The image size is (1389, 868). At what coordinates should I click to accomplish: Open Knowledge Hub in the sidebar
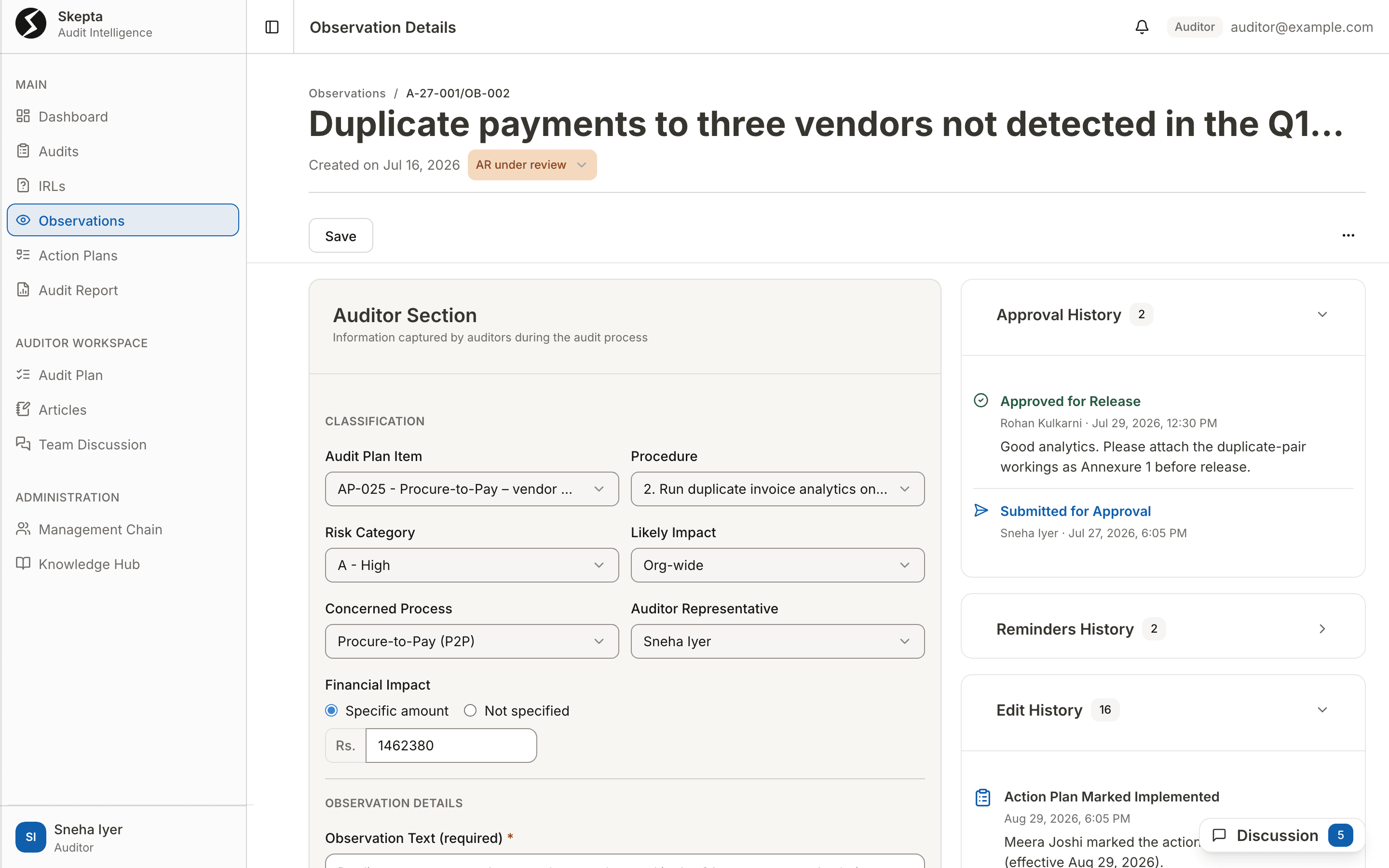[x=123, y=564]
